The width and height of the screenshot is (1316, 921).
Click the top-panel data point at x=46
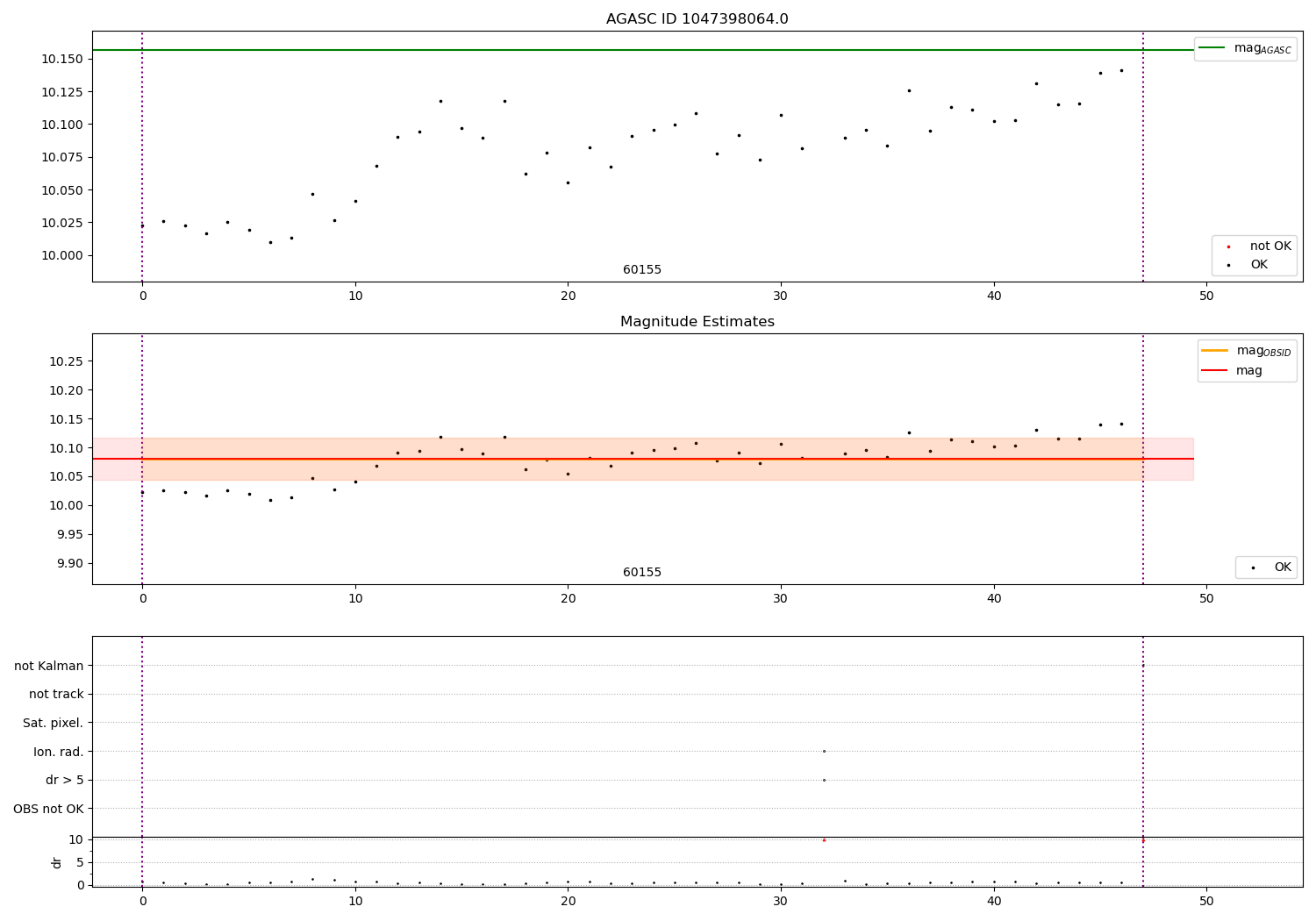[x=1121, y=70]
